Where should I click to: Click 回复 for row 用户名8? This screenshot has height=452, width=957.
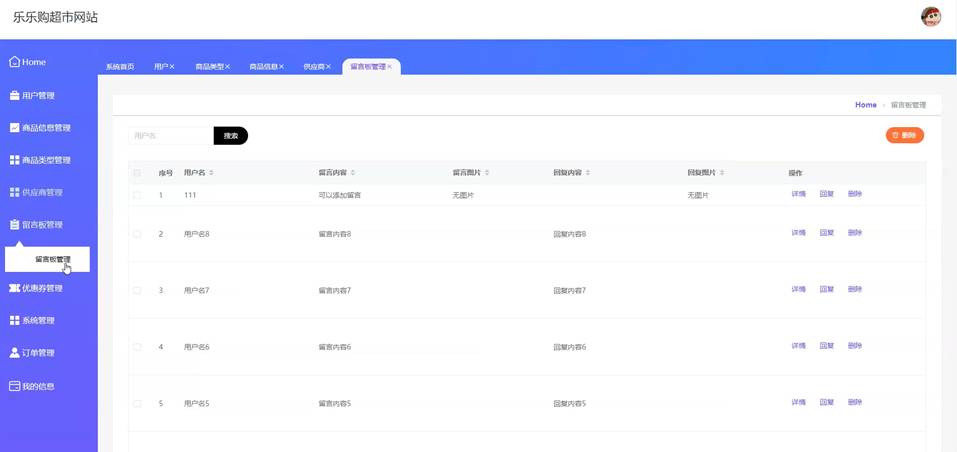point(826,232)
